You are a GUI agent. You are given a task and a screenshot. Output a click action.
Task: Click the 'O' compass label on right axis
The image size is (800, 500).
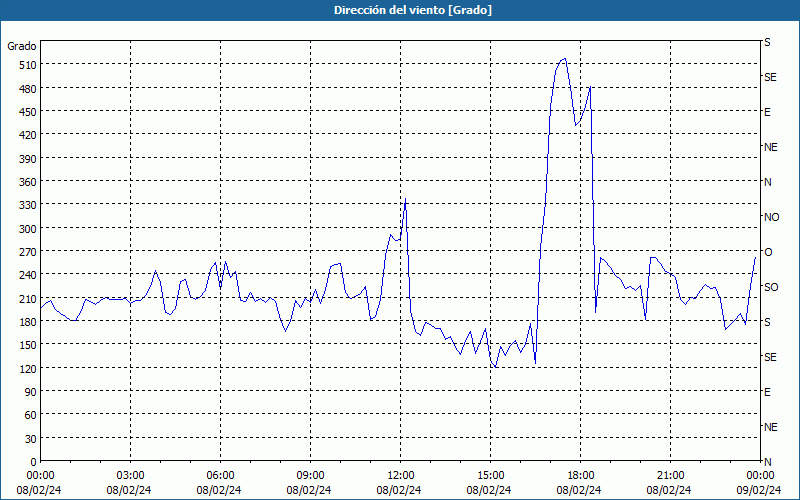pyautogui.click(x=768, y=252)
